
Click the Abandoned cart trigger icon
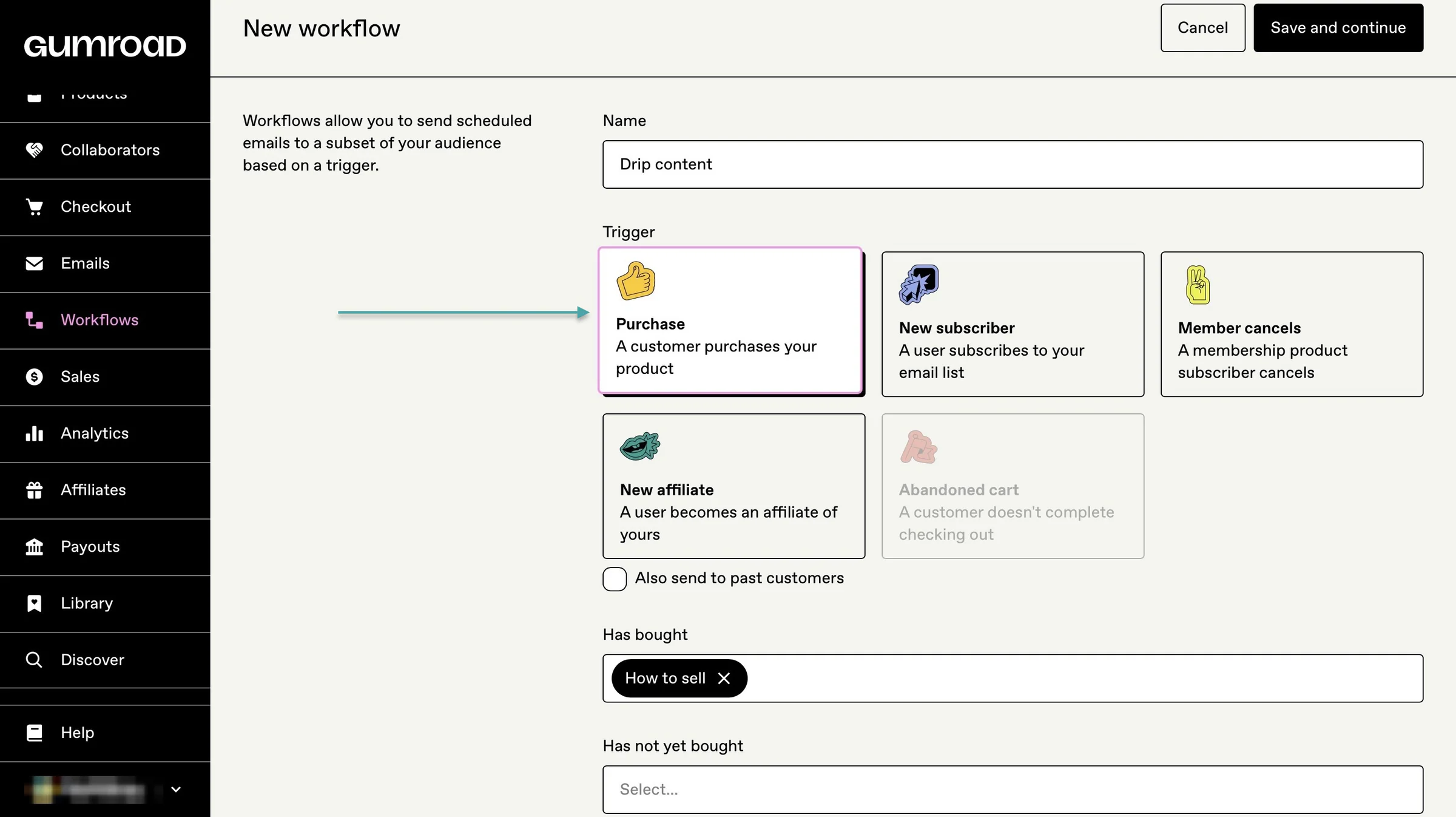[918, 447]
